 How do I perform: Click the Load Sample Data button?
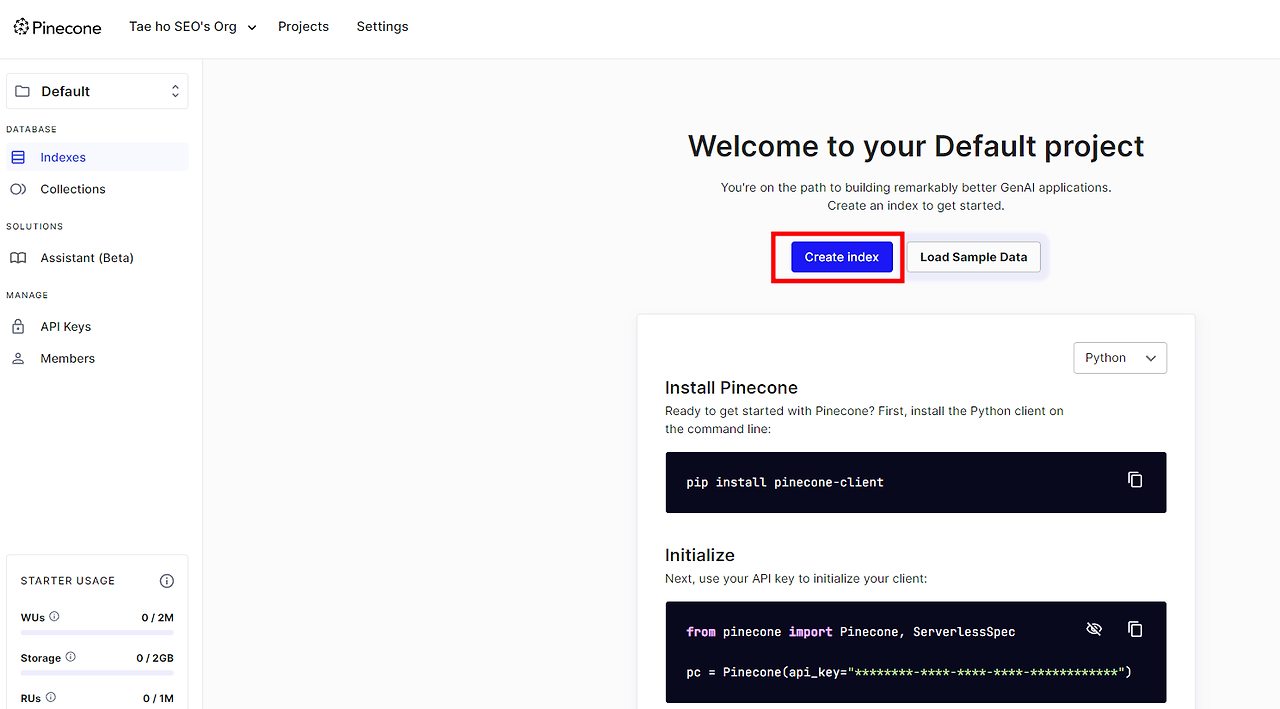coord(974,257)
